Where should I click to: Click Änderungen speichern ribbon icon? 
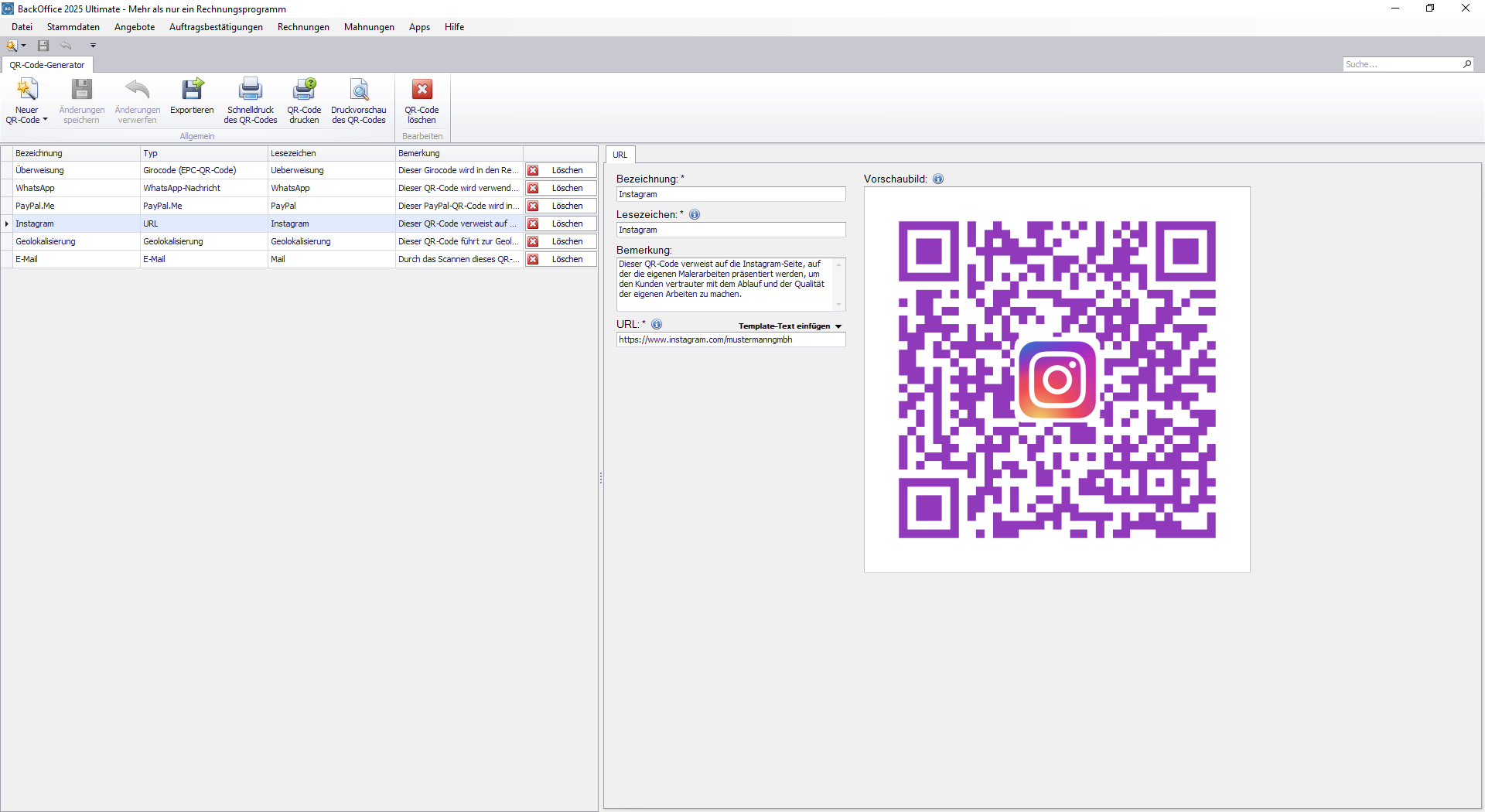tap(82, 90)
